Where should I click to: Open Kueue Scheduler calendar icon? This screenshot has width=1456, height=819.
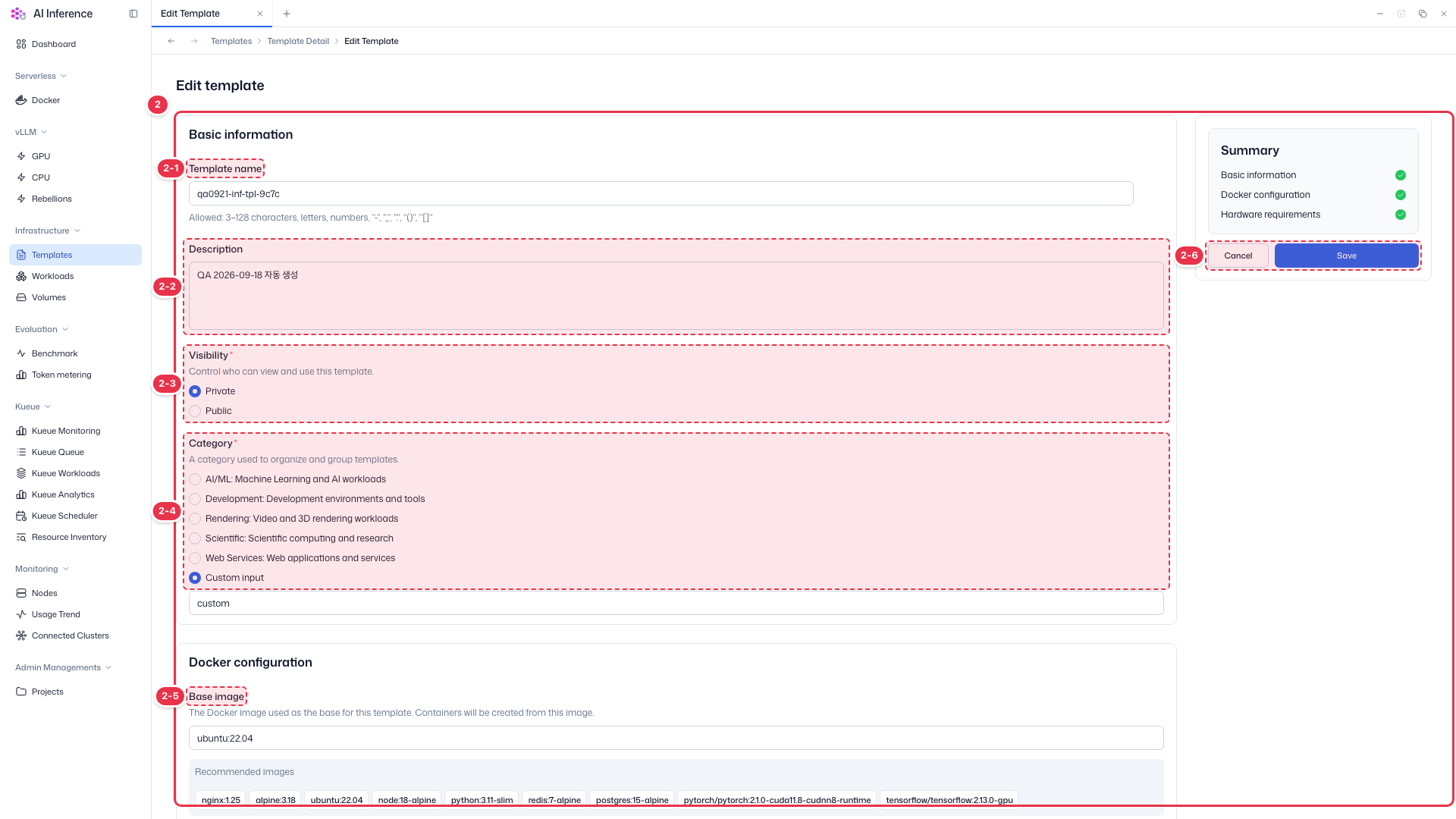tap(21, 516)
